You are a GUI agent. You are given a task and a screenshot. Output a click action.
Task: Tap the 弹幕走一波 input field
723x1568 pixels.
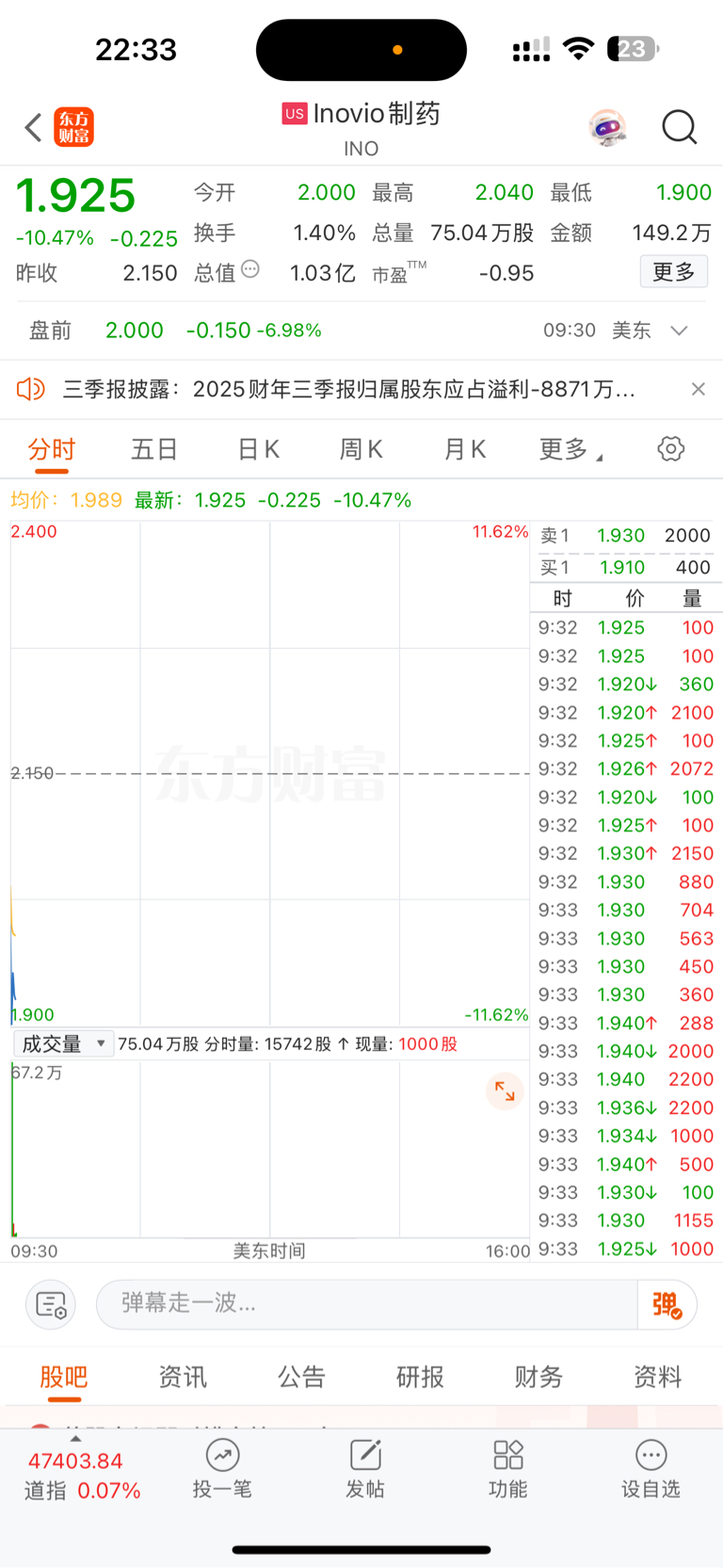pos(367,1304)
